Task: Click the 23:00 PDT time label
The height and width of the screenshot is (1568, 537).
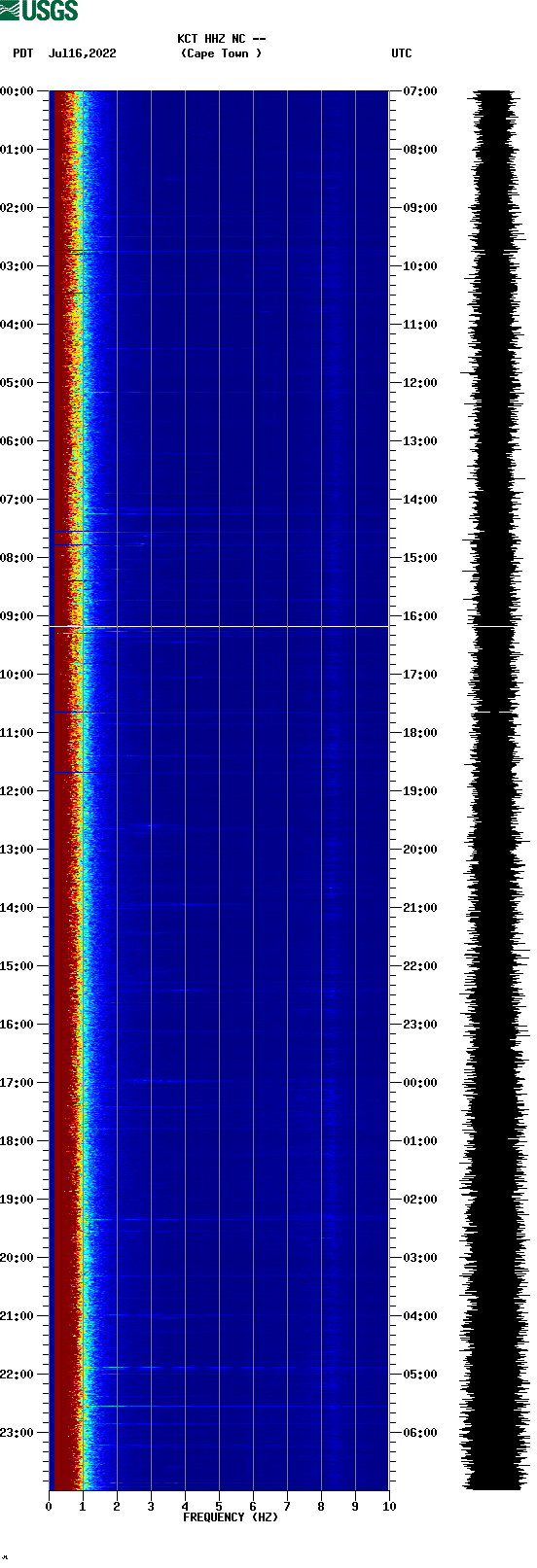Action: (17, 1433)
